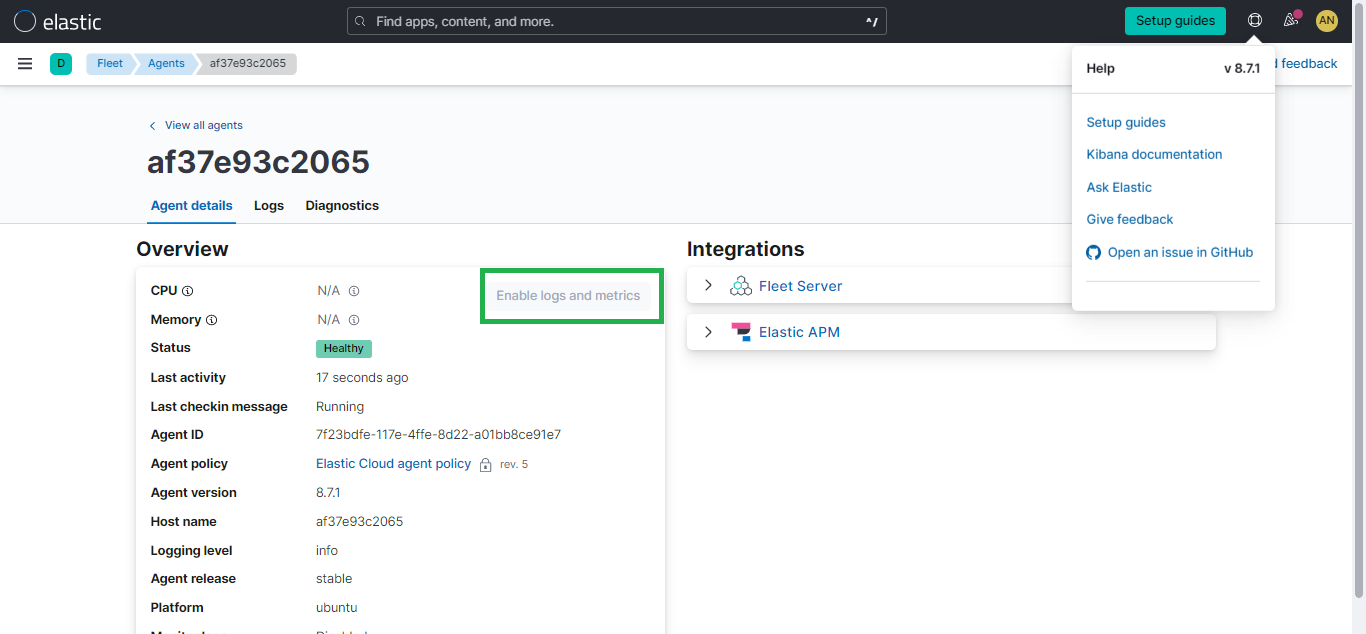Open the alerts bell notifications
The width and height of the screenshot is (1366, 634).
tap(1290, 20)
